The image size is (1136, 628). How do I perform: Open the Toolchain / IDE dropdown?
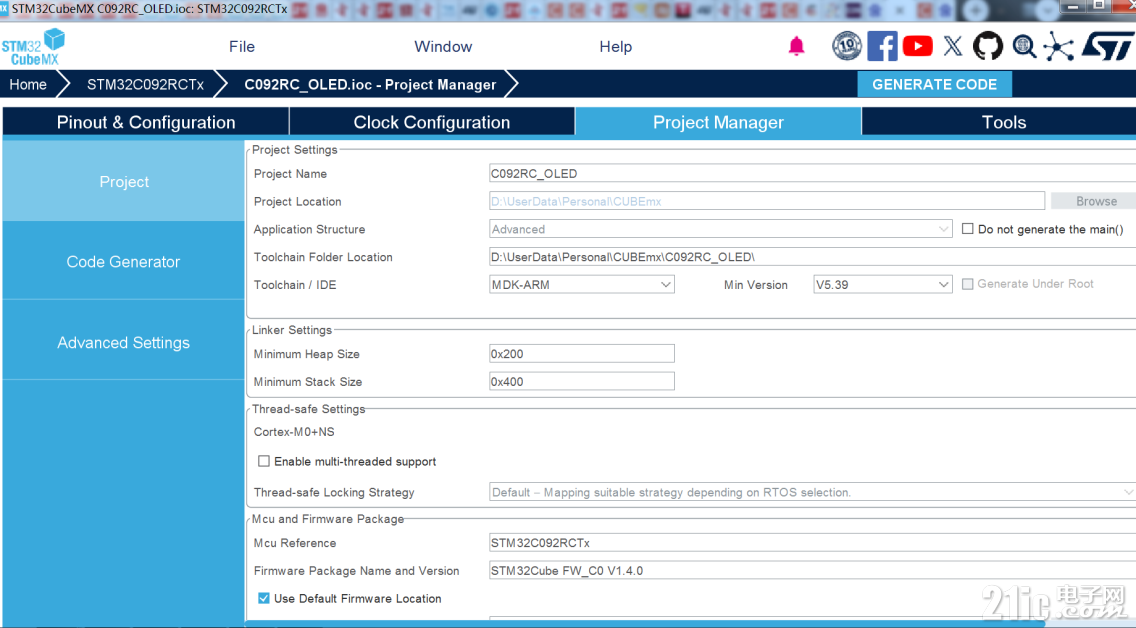tap(582, 285)
